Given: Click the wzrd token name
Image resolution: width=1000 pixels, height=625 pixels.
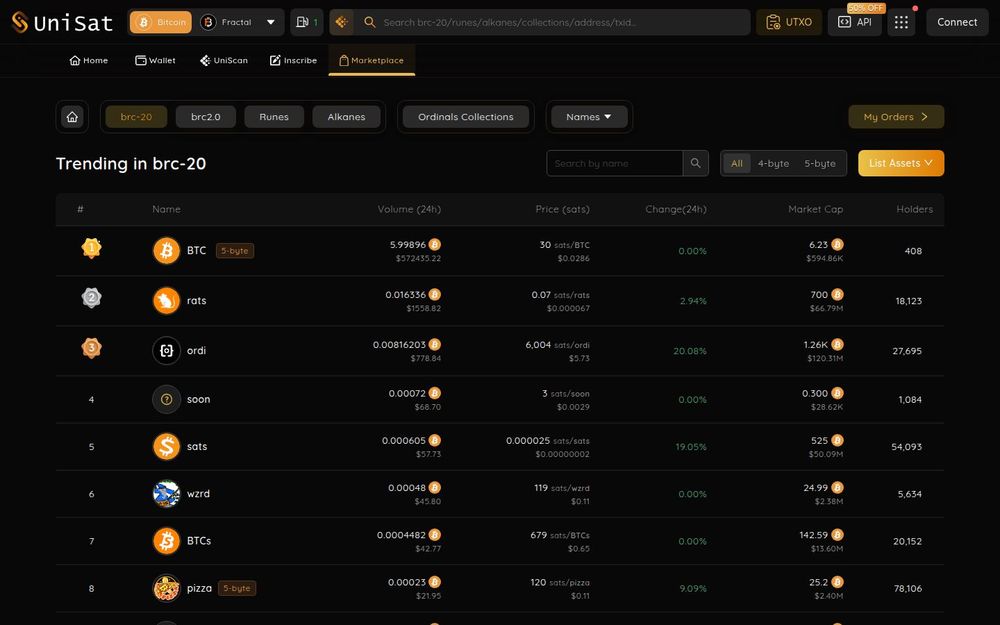Looking at the screenshot, I should (198, 494).
